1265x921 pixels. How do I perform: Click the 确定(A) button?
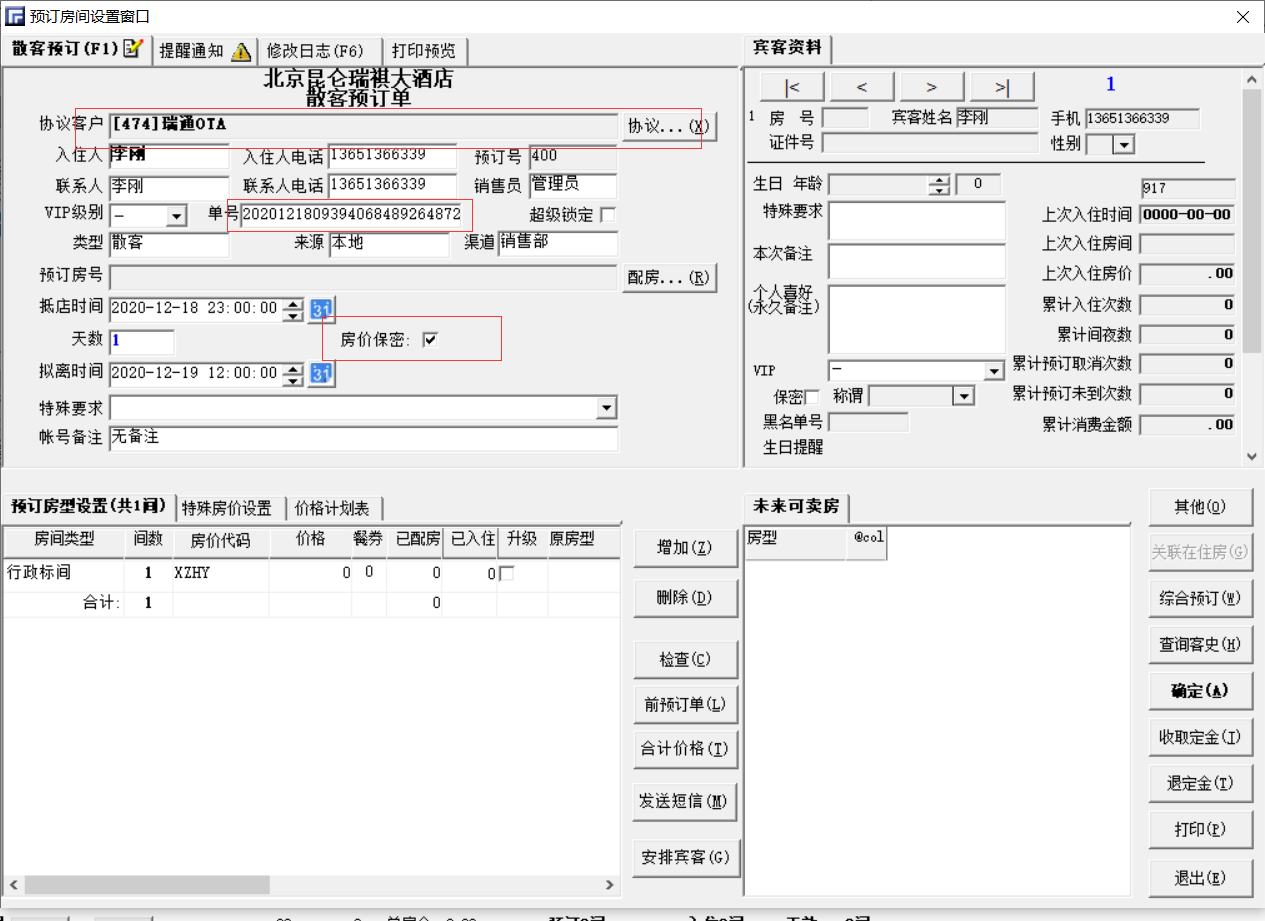point(1200,691)
